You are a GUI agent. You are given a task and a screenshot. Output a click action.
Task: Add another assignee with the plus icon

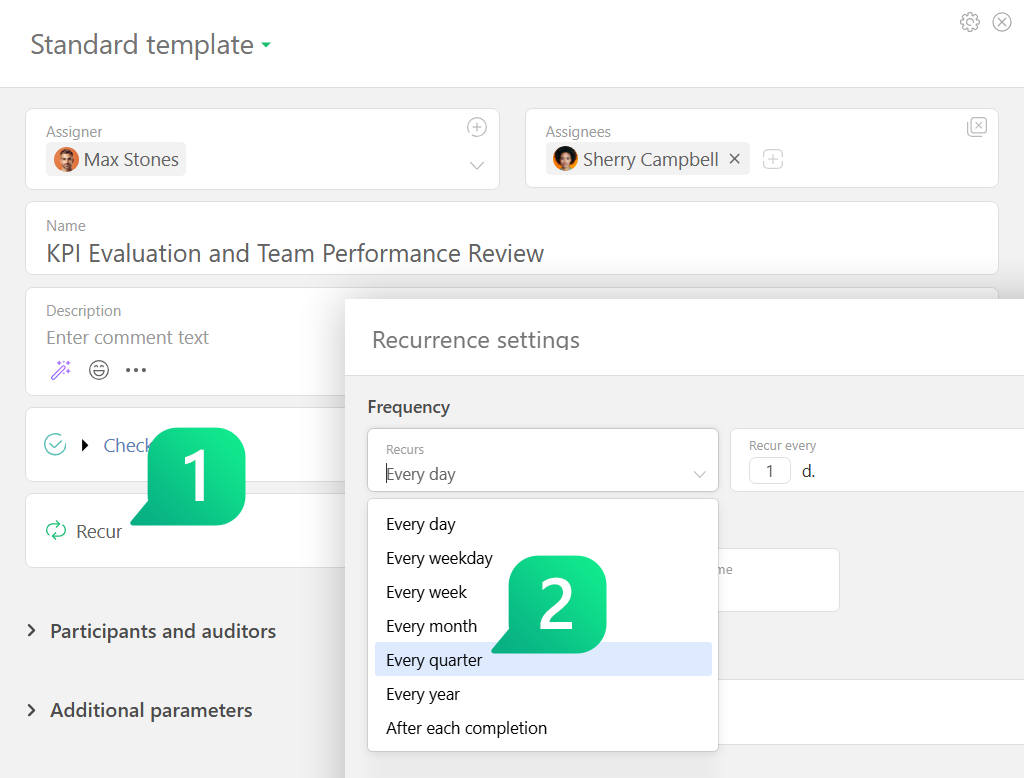(773, 159)
